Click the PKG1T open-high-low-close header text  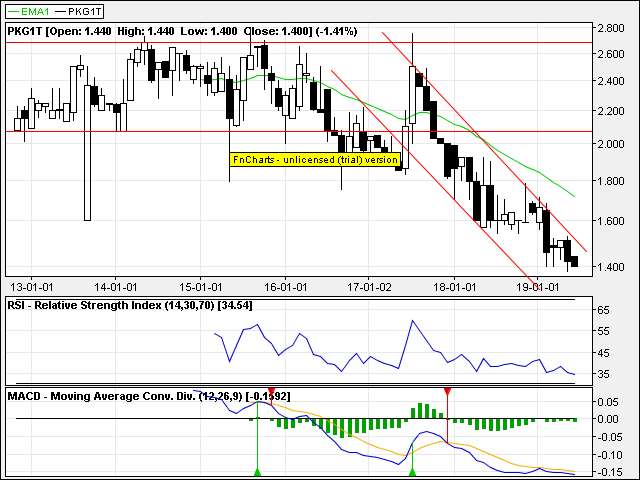tap(182, 31)
